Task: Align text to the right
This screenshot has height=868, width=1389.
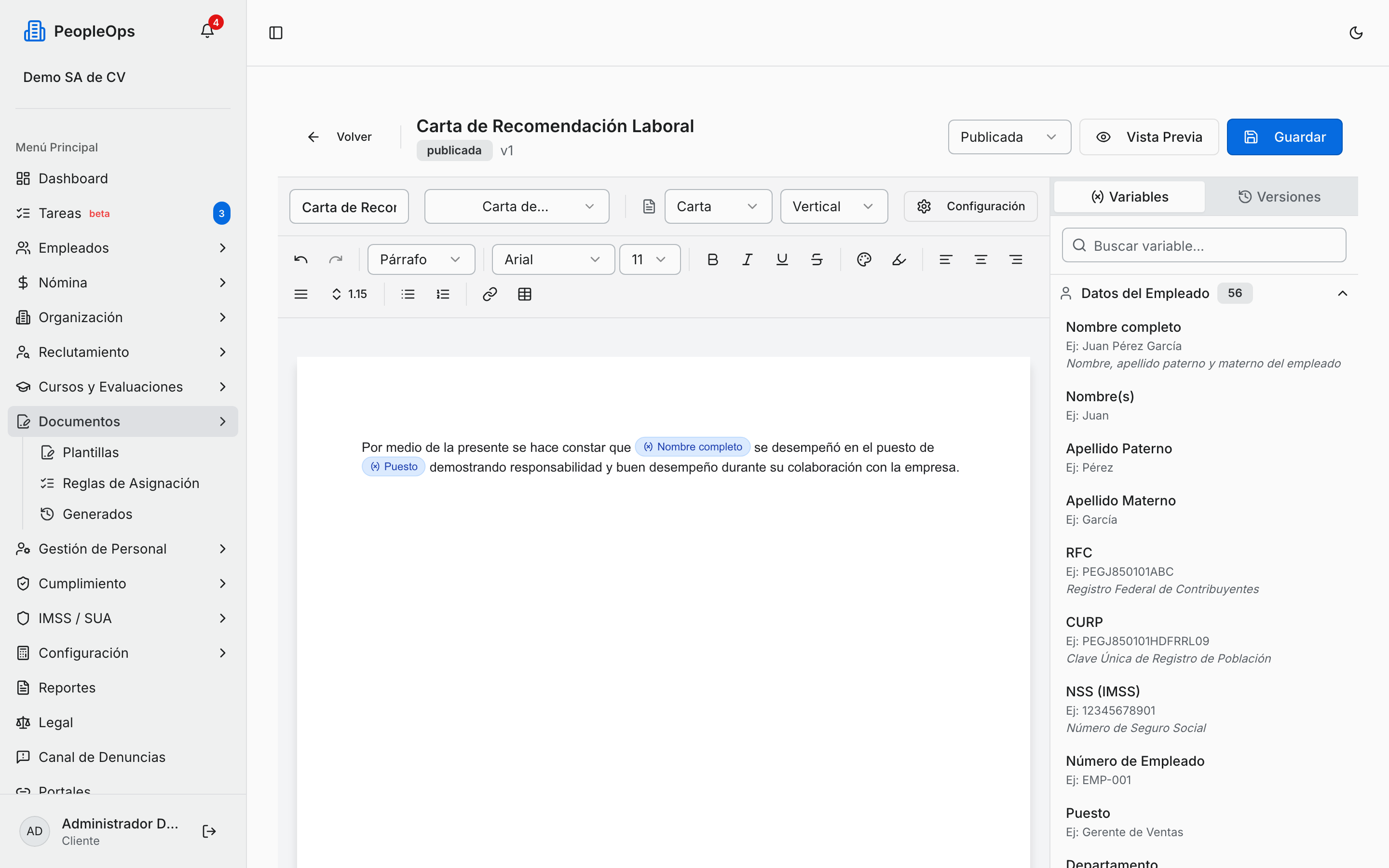Action: pyautogui.click(x=1016, y=259)
